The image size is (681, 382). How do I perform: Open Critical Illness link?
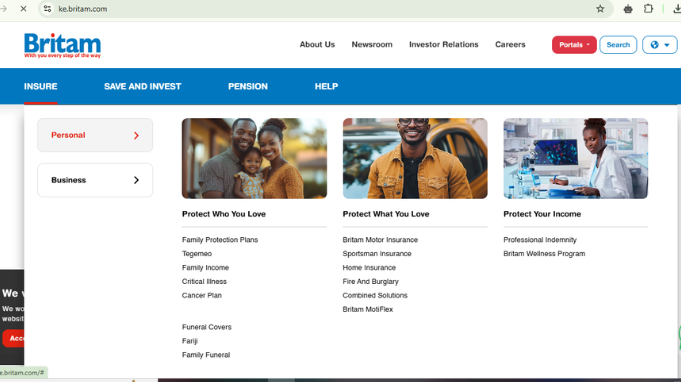point(204,281)
